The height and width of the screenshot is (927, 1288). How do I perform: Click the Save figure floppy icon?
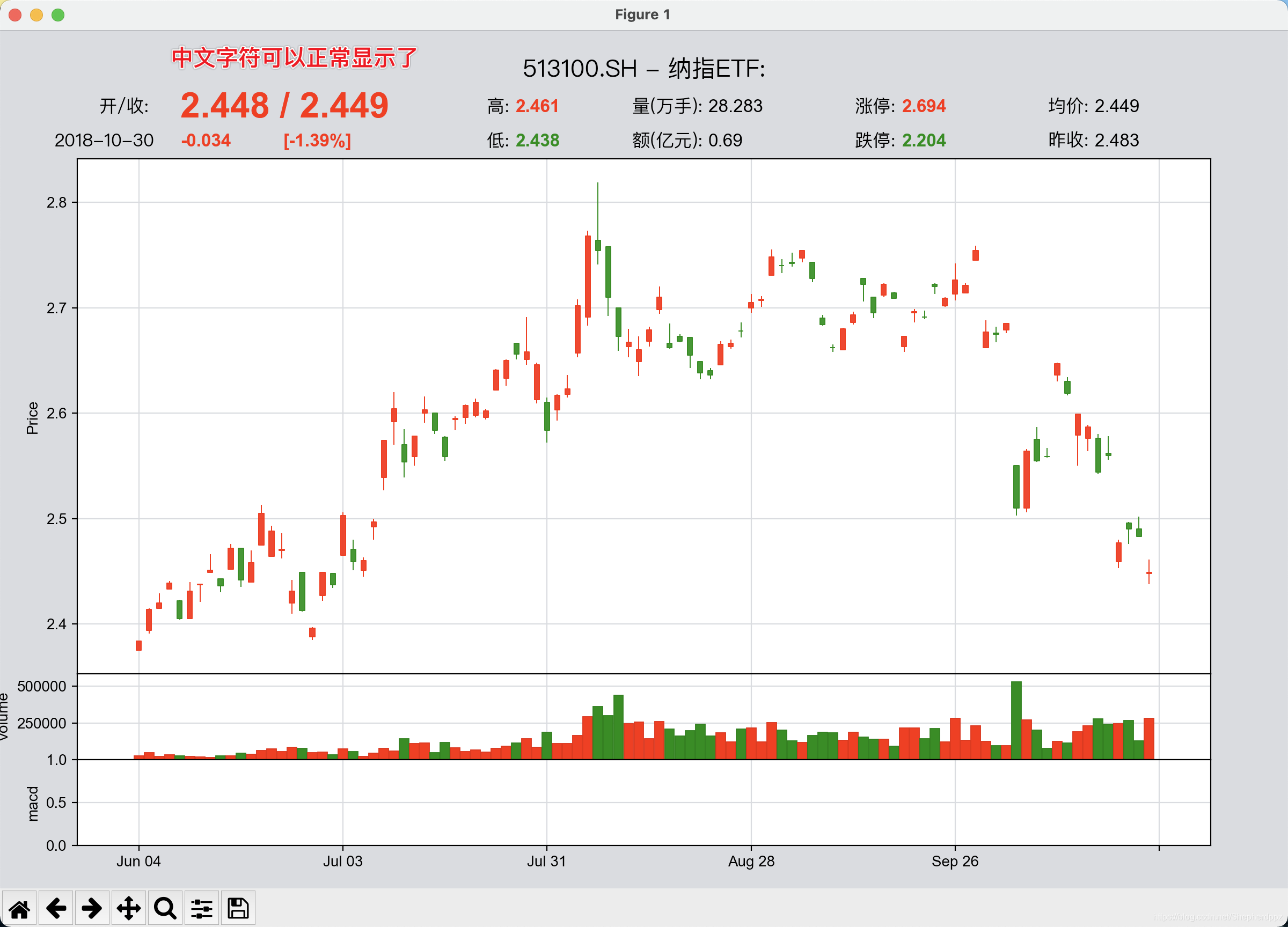click(x=238, y=909)
